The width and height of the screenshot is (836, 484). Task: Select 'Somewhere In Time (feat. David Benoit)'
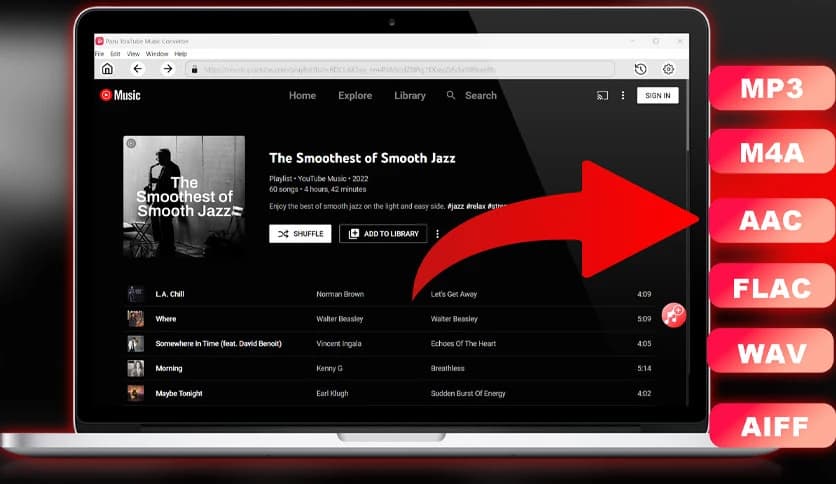[x=219, y=343]
